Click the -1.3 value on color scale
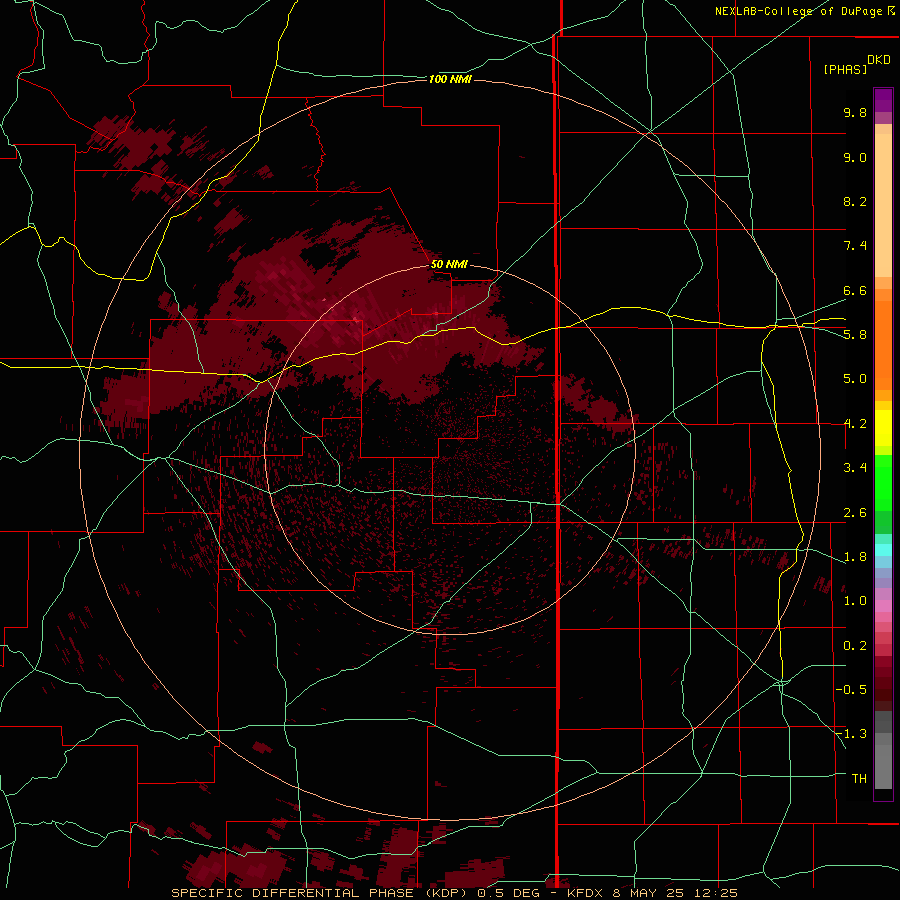The width and height of the screenshot is (900, 900). pyautogui.click(x=851, y=734)
